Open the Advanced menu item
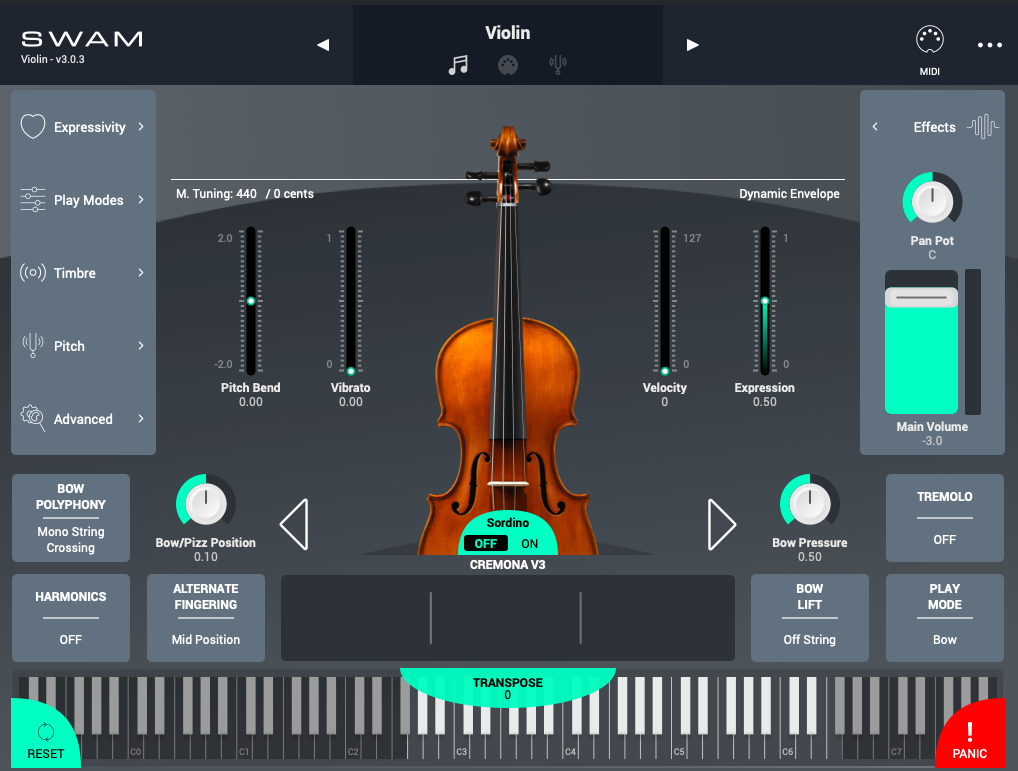 coord(83,419)
